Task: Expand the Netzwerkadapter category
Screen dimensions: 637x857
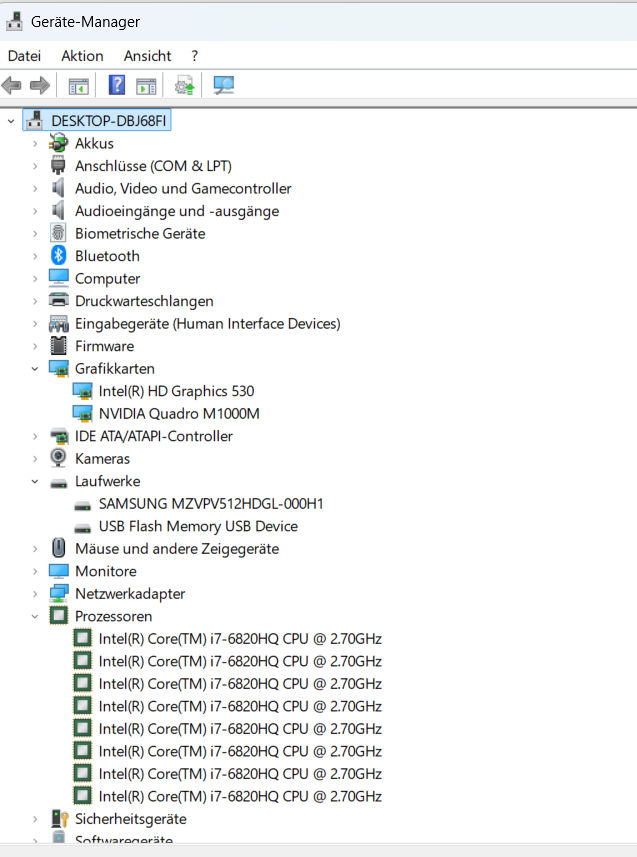Action: pyautogui.click(x=35, y=594)
